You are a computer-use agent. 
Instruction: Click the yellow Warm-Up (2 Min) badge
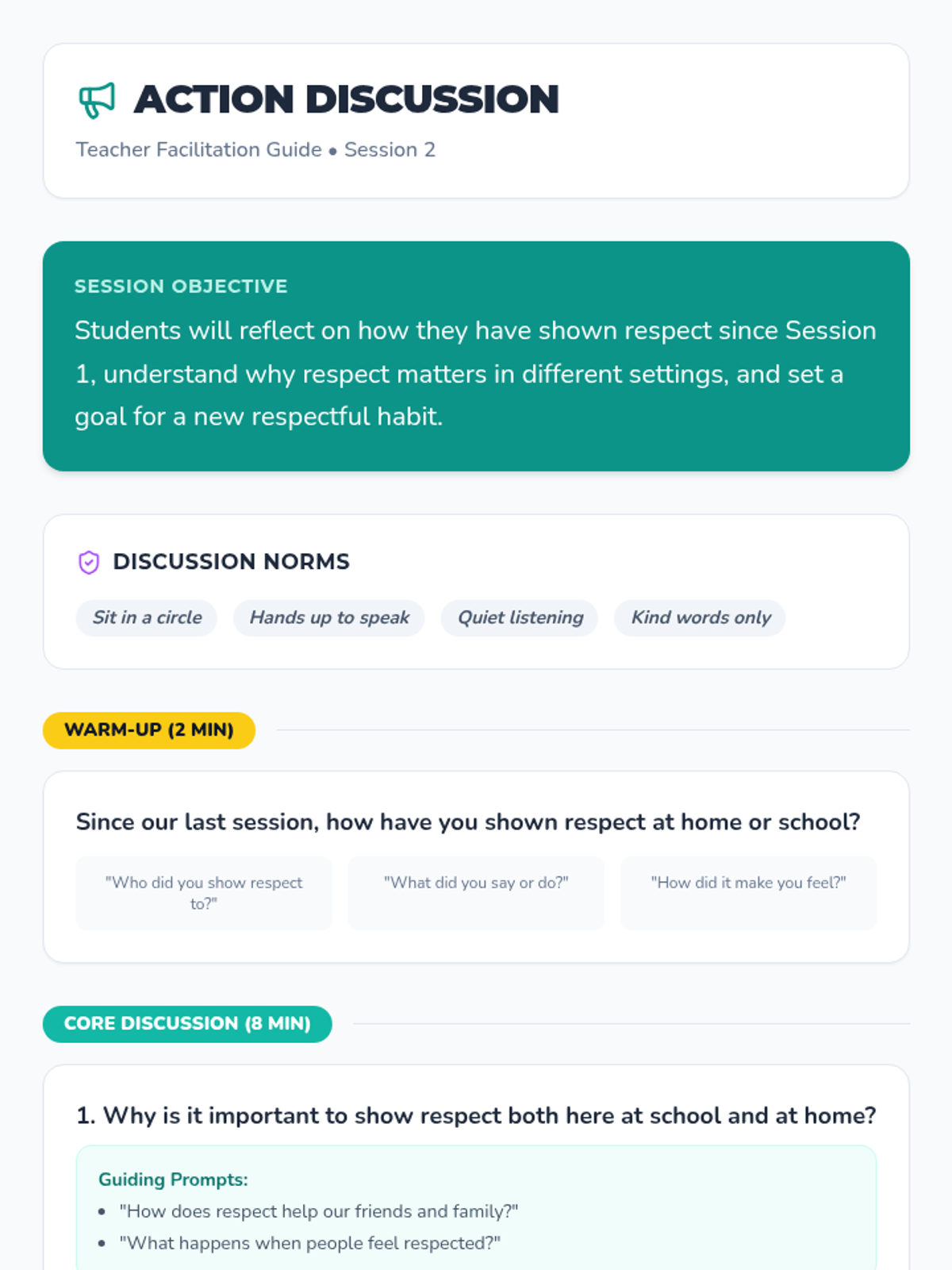click(x=149, y=730)
